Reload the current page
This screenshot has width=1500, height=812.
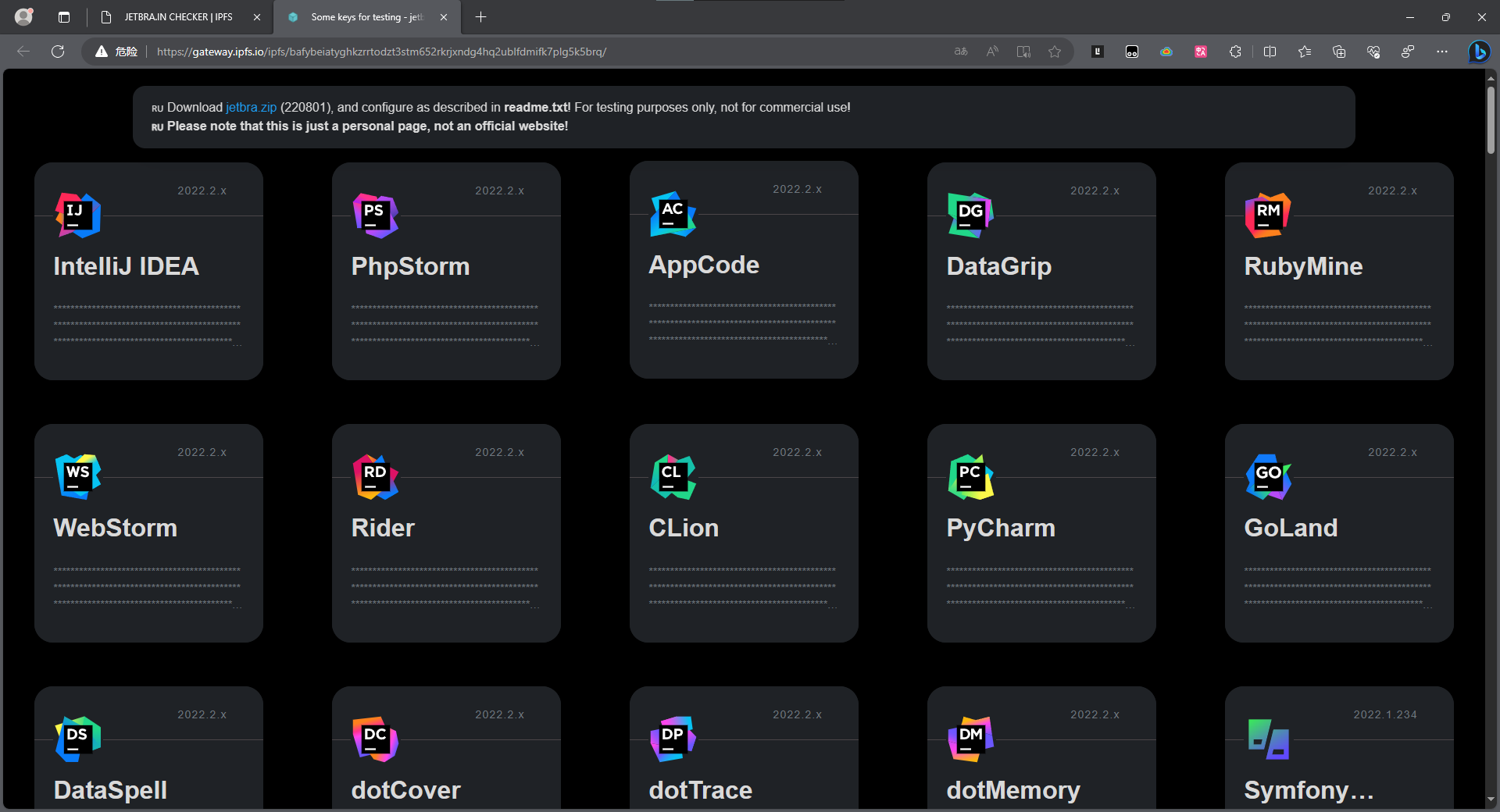tap(58, 52)
